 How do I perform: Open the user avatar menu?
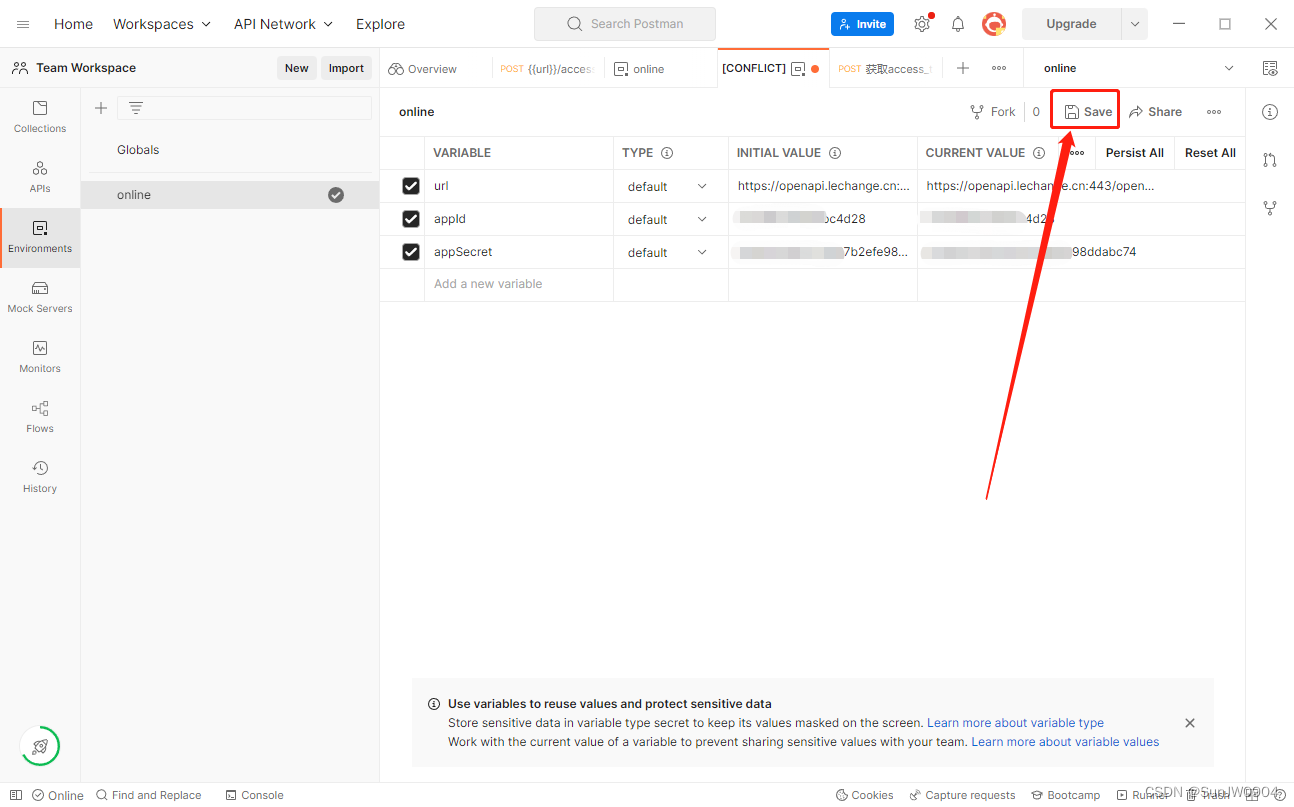[993, 24]
